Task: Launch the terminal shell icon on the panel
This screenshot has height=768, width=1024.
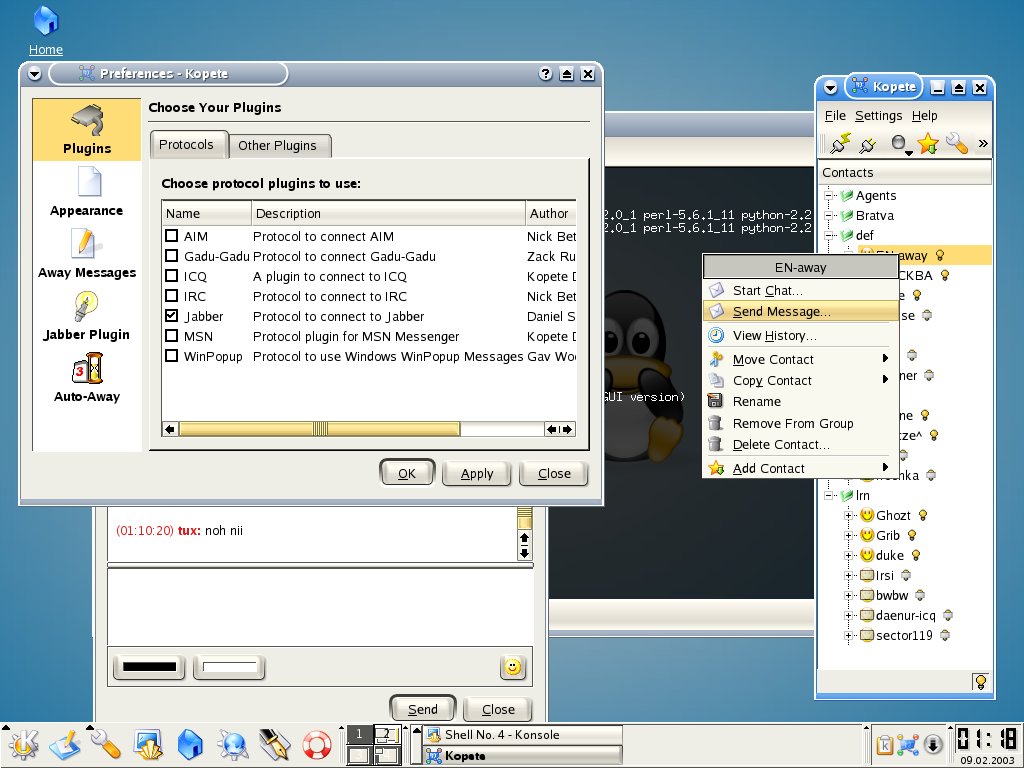Action: tap(148, 744)
